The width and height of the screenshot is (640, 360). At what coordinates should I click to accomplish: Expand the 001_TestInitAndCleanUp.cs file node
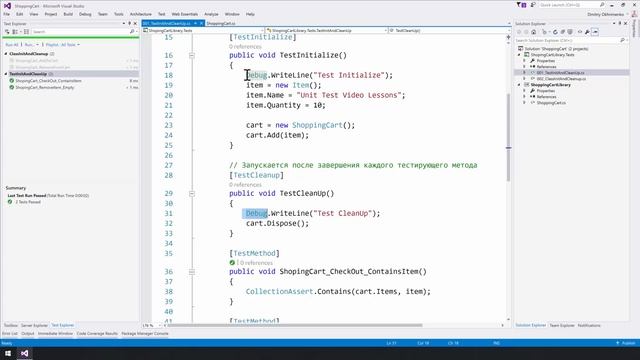pos(524,73)
